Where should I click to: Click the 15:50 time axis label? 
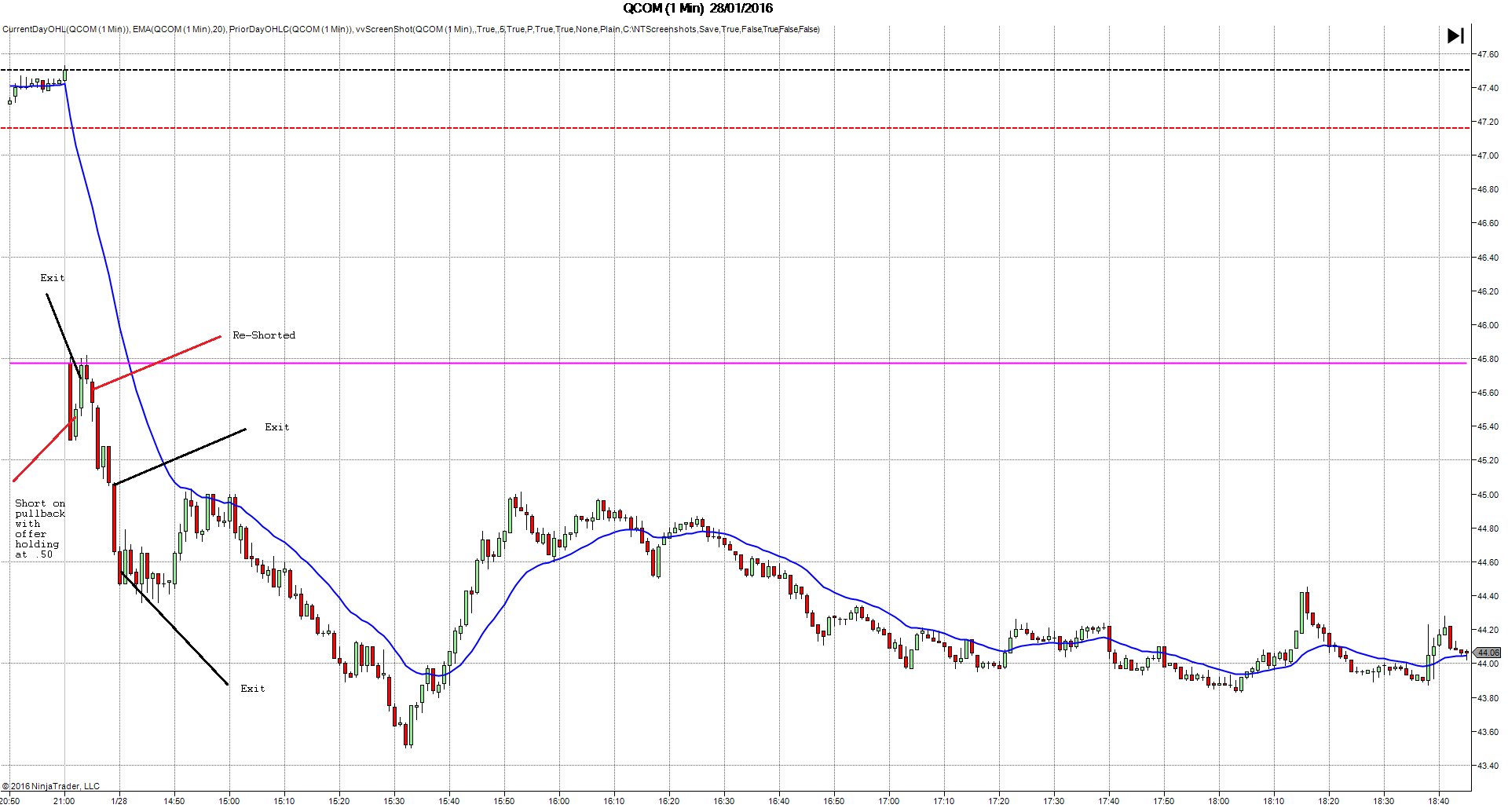pos(504,802)
